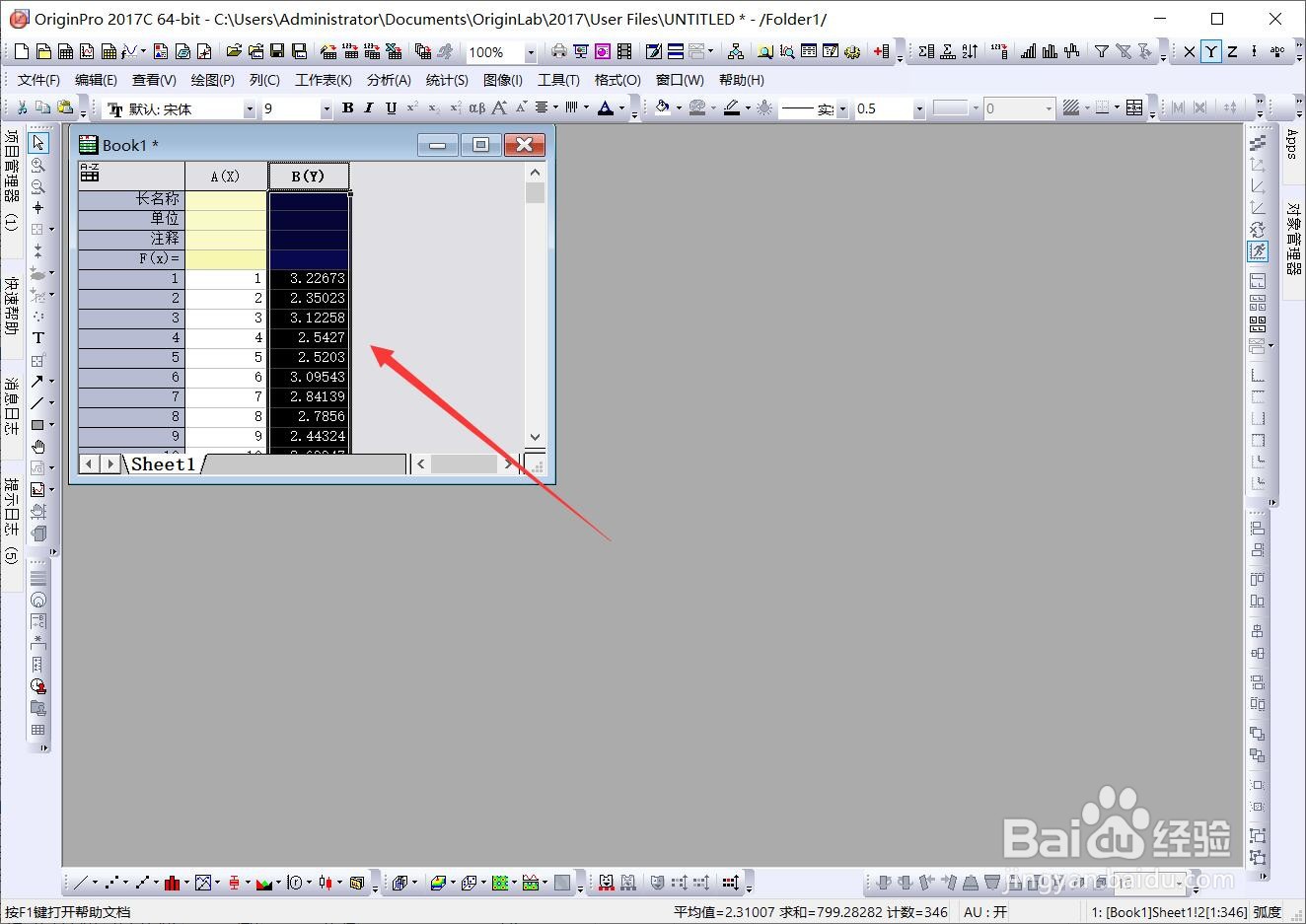The image size is (1306, 924).
Task: Apply bold text formatting
Action: [347, 108]
